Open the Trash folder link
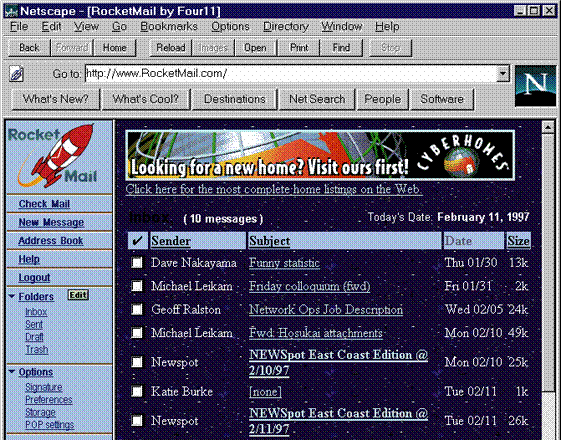The image size is (561, 440). click(36, 349)
